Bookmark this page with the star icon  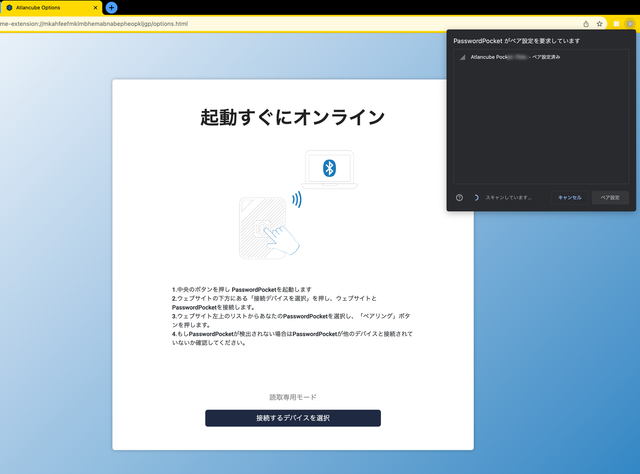tap(599, 24)
